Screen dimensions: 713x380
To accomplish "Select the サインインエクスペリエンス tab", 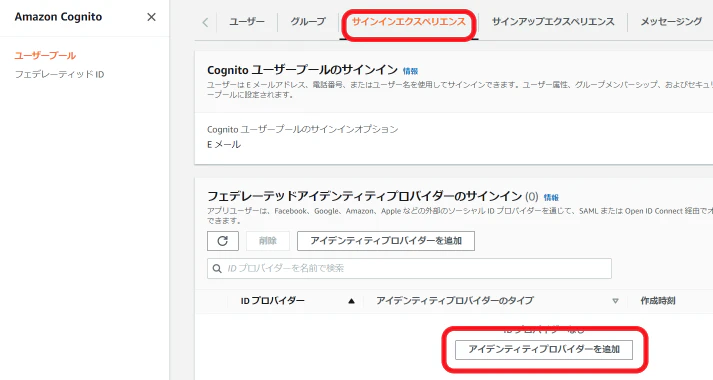I will pyautogui.click(x=408, y=22).
